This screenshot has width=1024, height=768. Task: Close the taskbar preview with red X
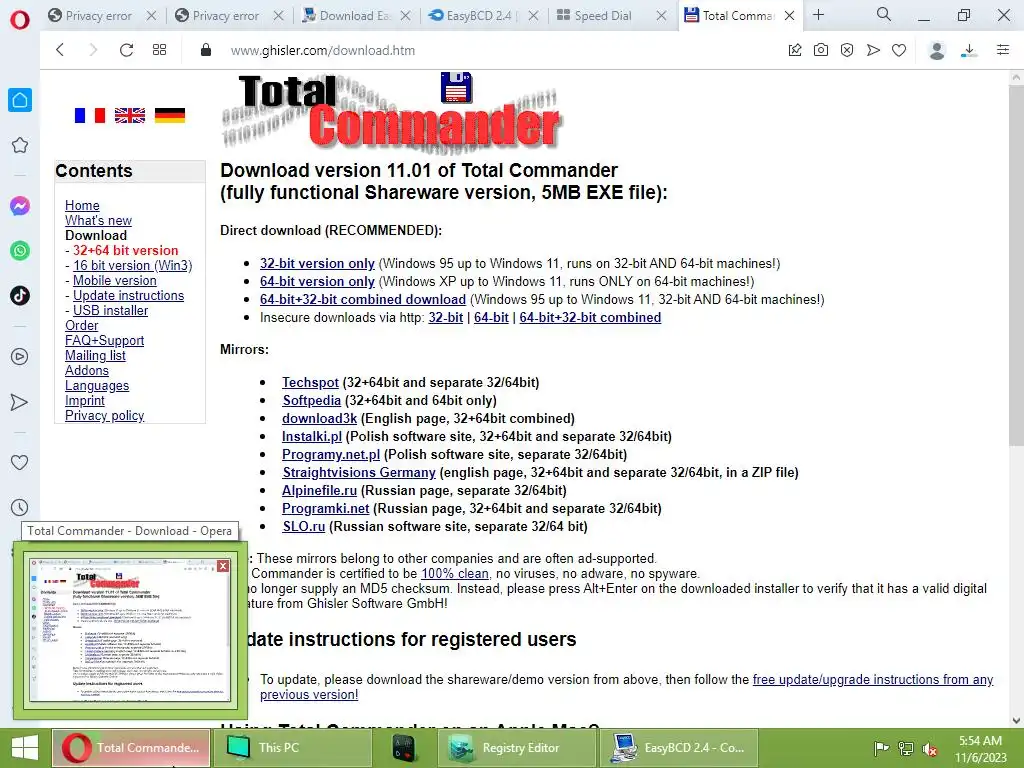coord(223,566)
